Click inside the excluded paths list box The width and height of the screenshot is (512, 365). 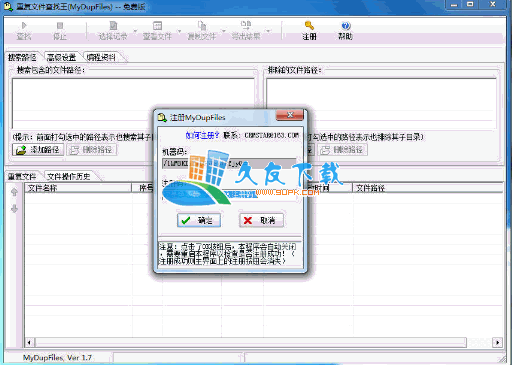(x=381, y=103)
